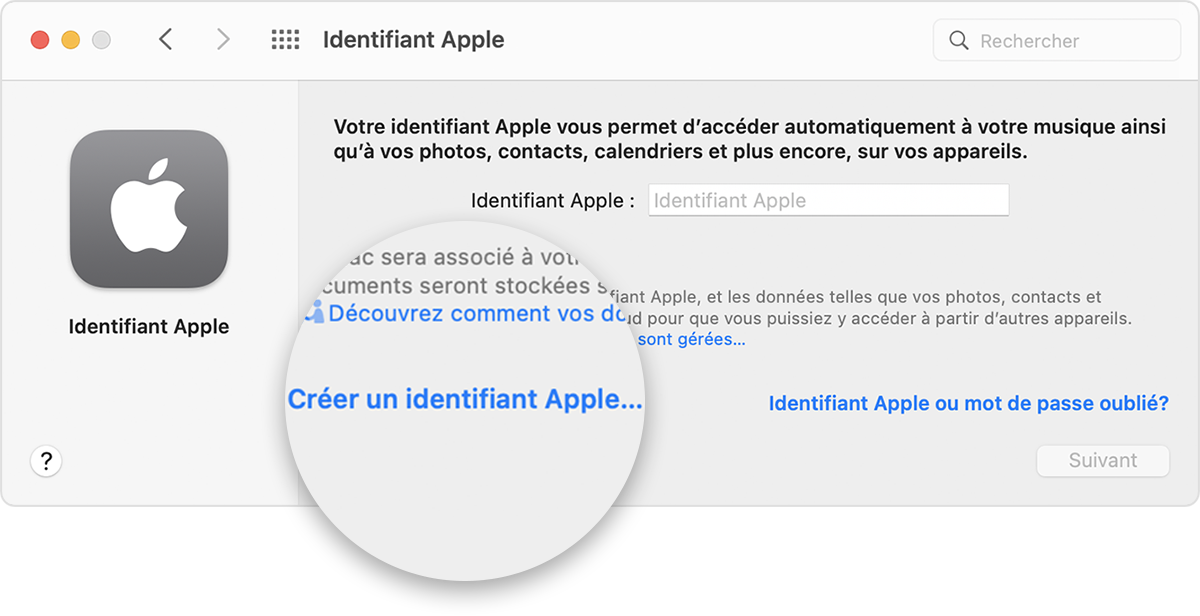Open the Show All preferences grid icon
This screenshot has height=616, width=1200.
[285, 40]
